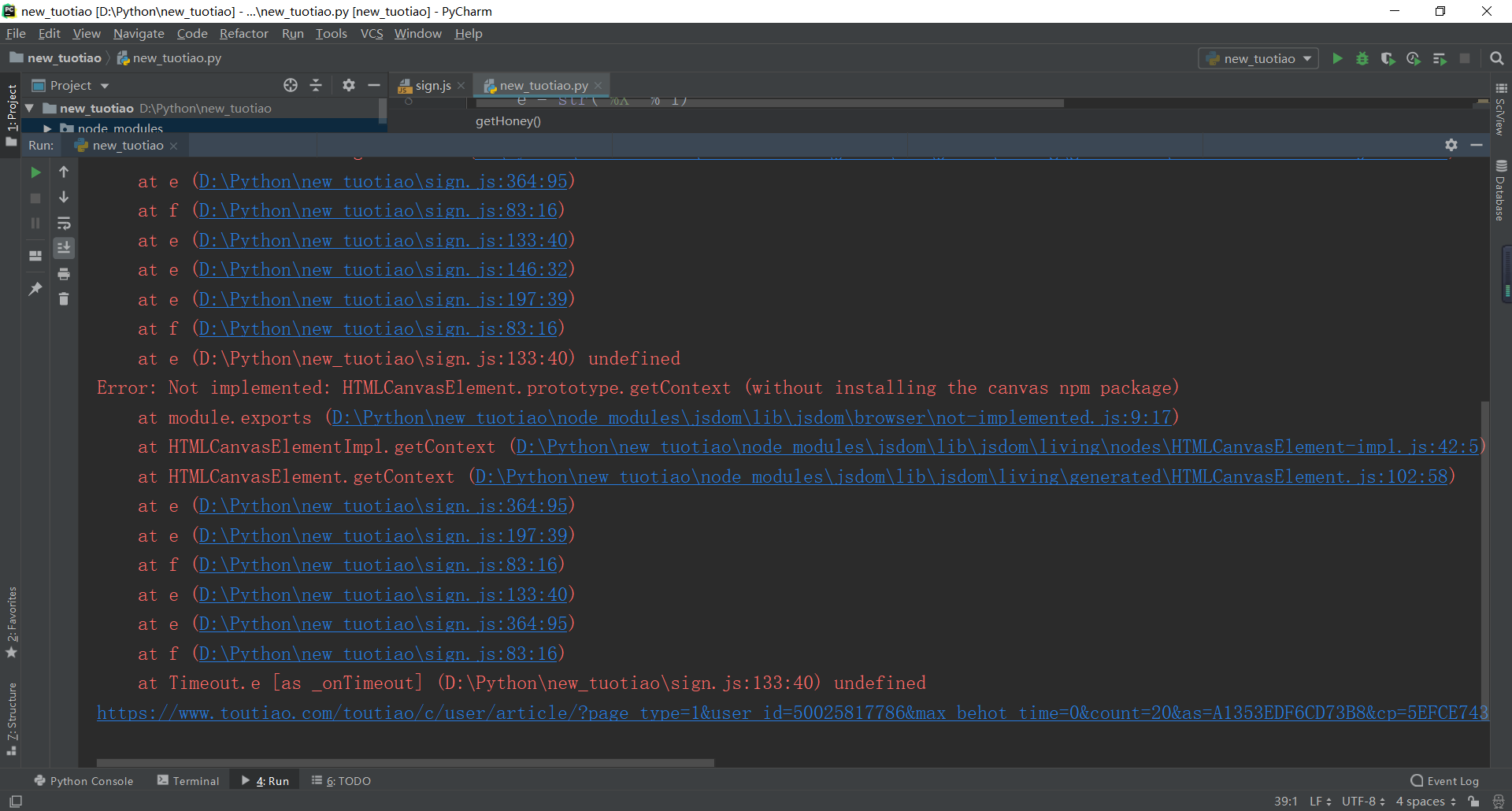This screenshot has width=1512, height=811.
Task: Rerun new_tuotiao in Run panel
Action: [35, 172]
